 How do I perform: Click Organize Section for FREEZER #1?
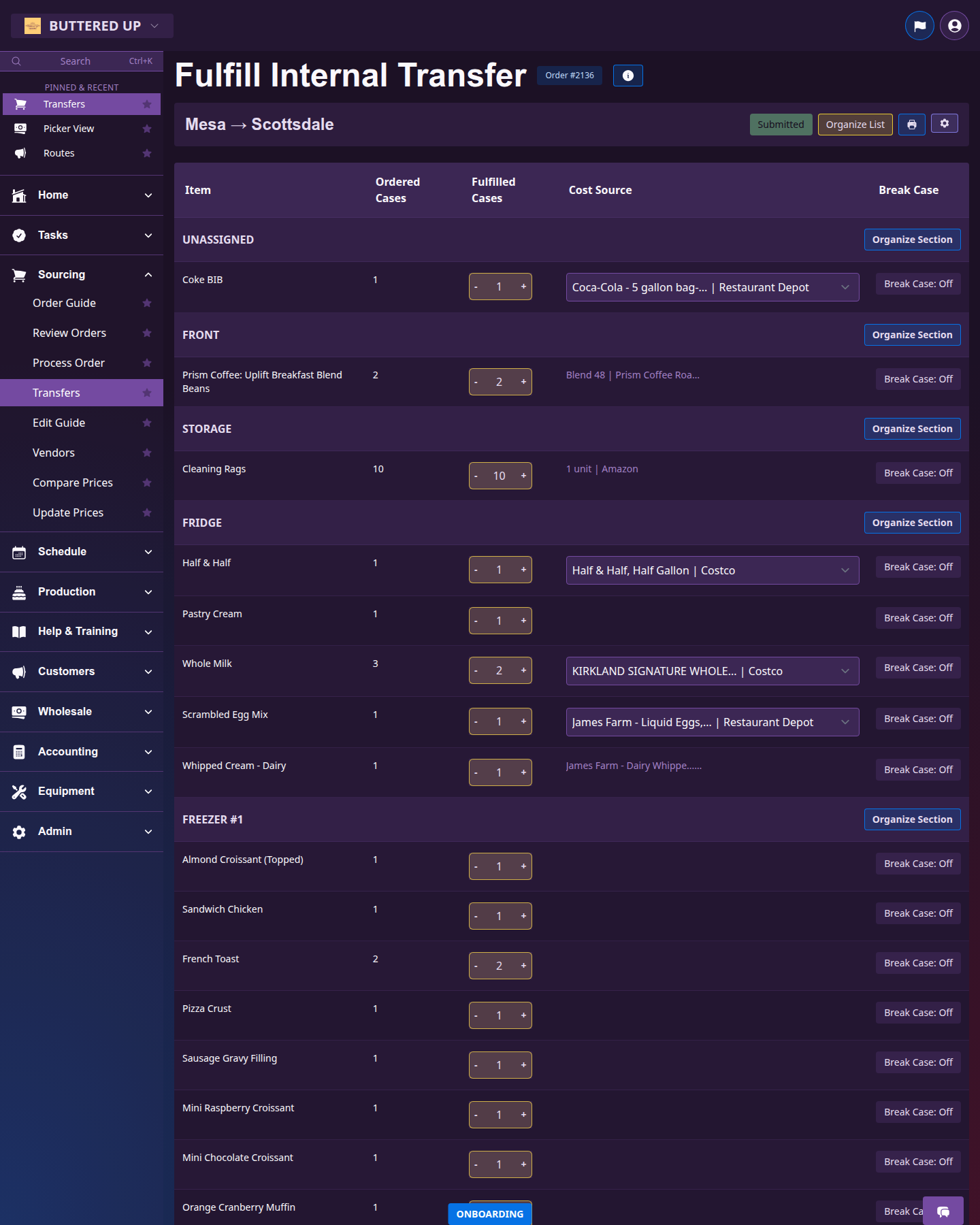click(x=912, y=819)
